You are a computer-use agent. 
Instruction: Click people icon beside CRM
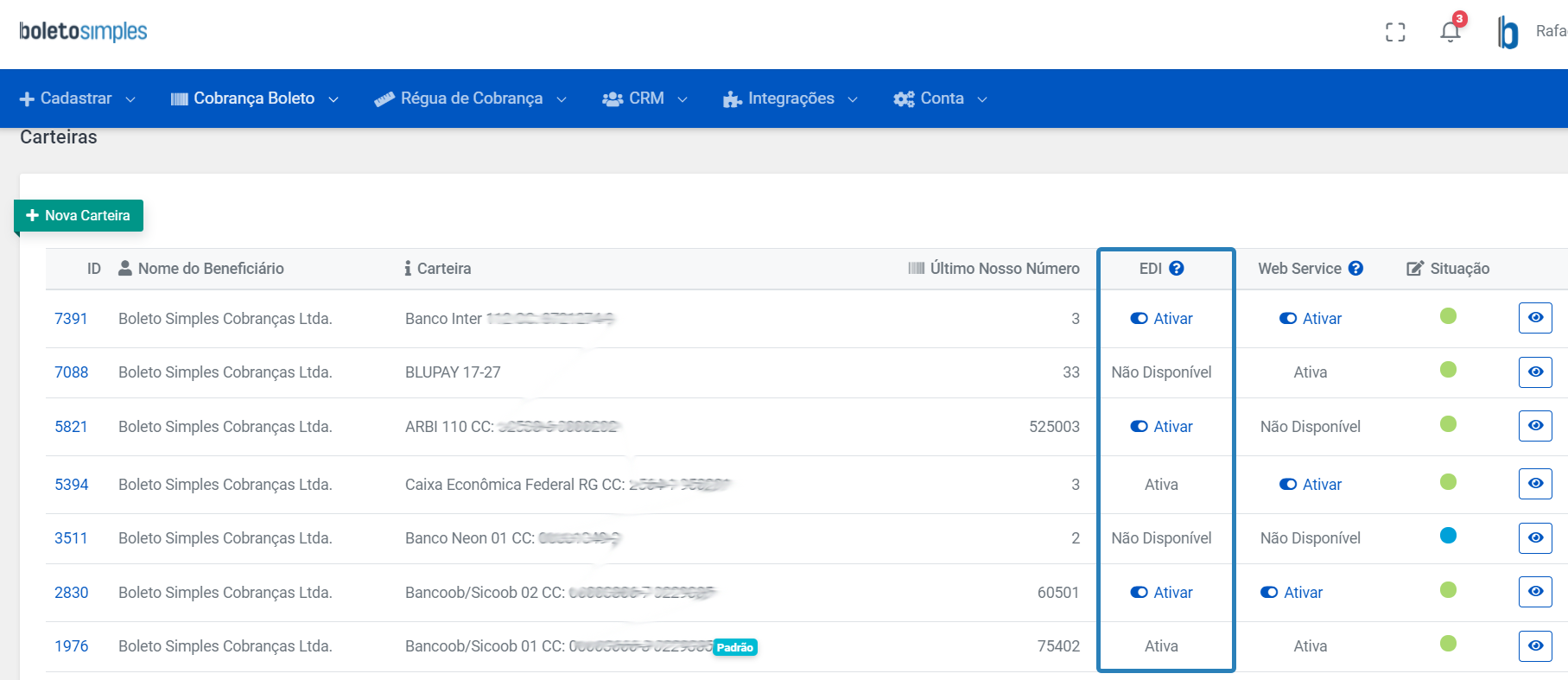click(613, 99)
